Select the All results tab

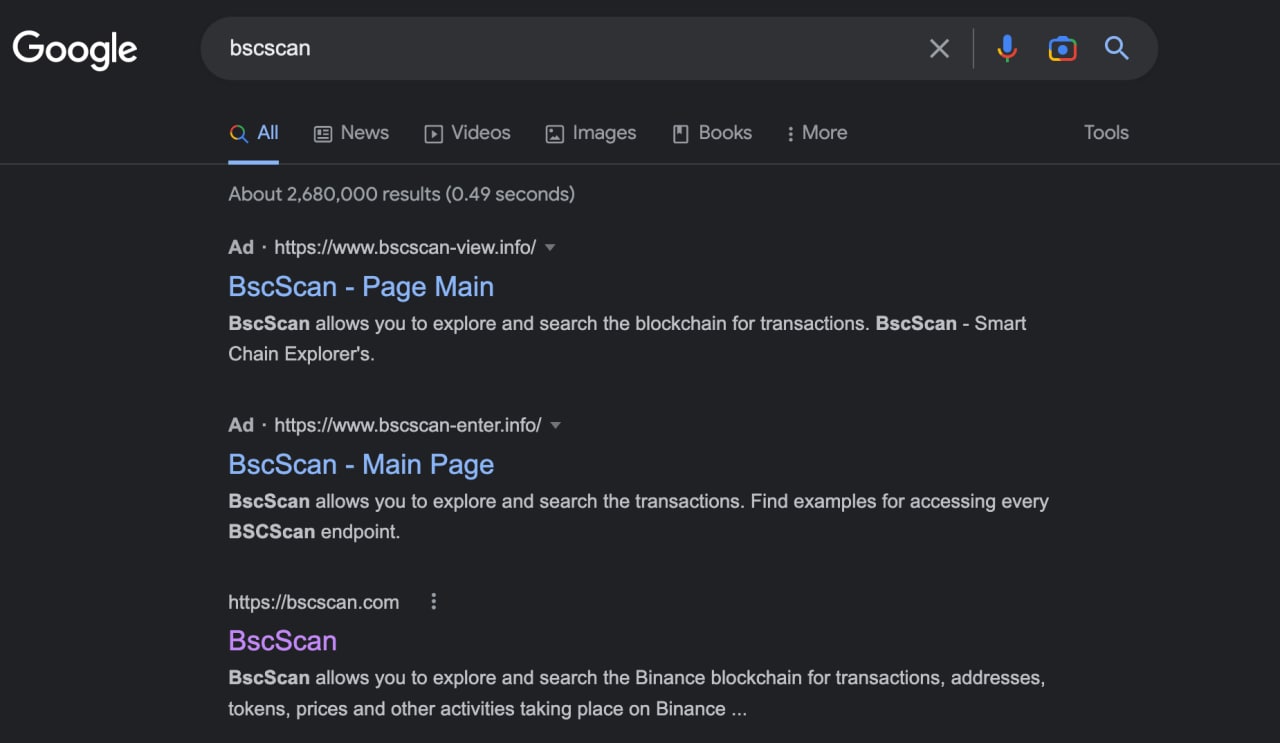(254, 133)
